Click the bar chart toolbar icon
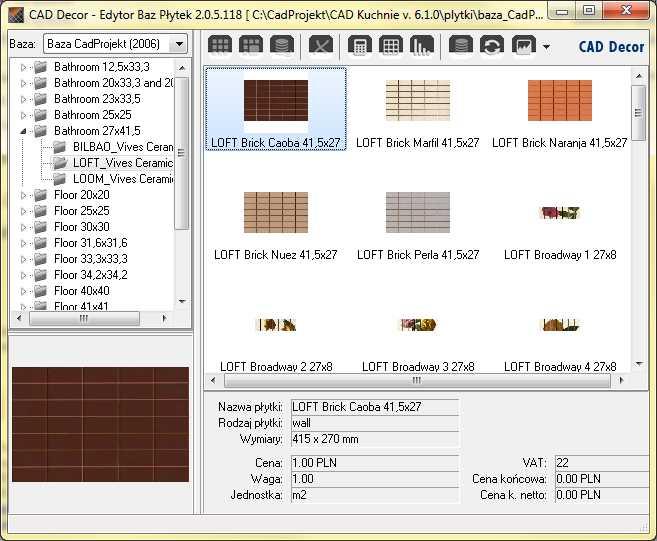This screenshot has height=541, width=657. coord(422,44)
